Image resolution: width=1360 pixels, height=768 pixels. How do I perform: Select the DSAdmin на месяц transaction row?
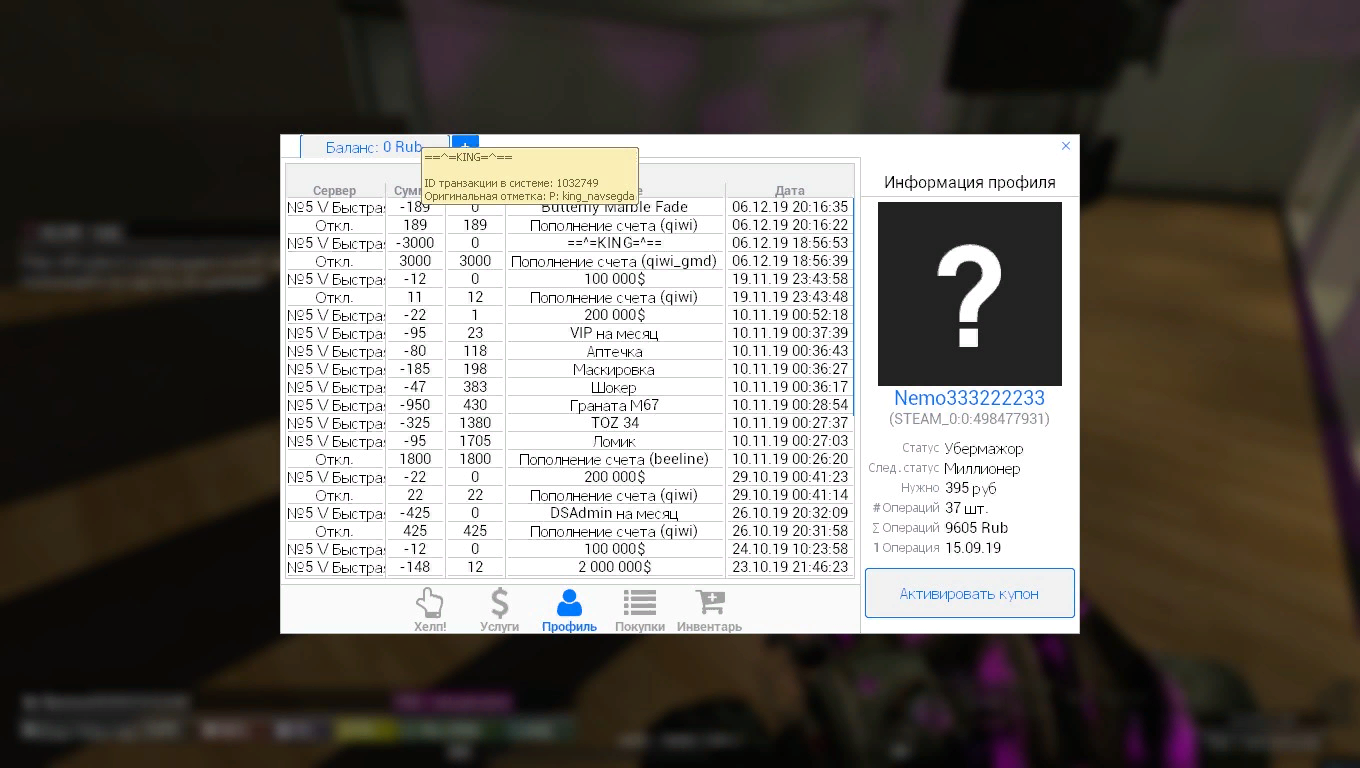pyautogui.click(x=614, y=514)
